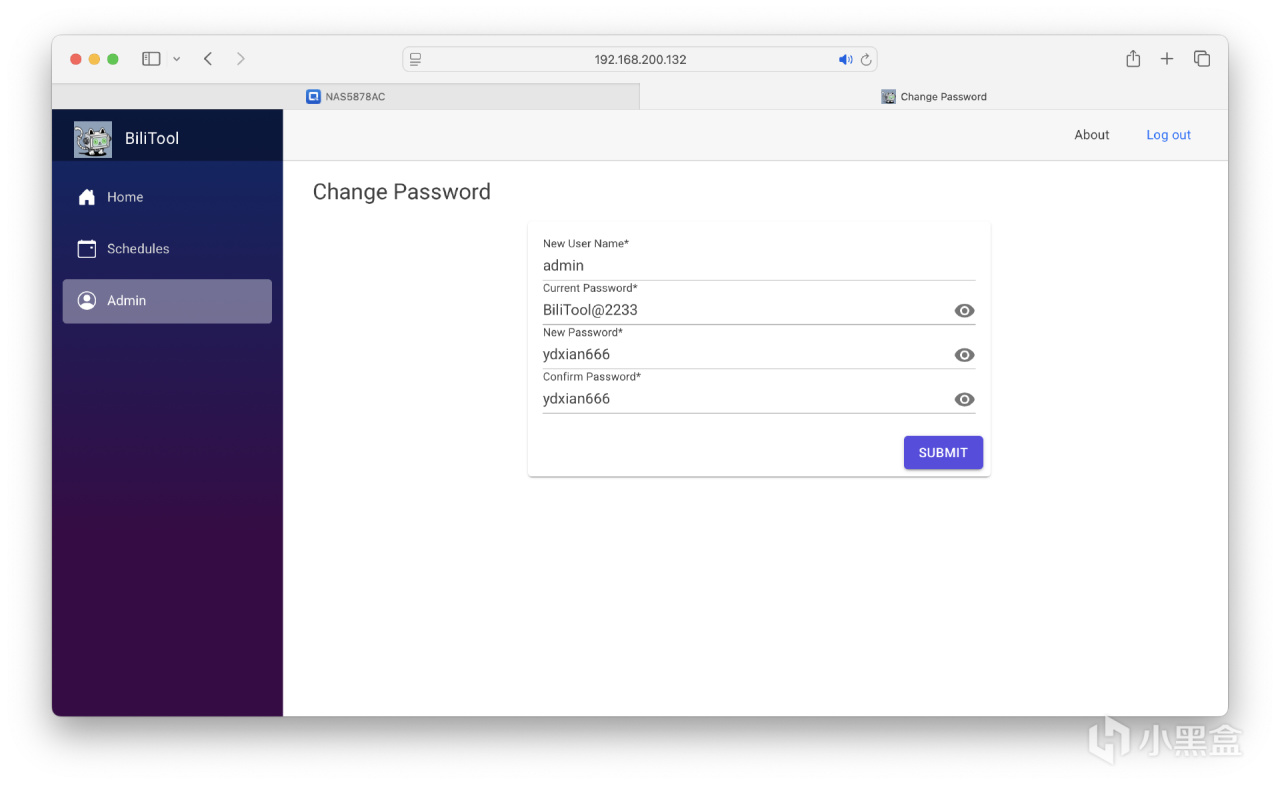
Task: Click the Admin user avatar icon
Action: [x=87, y=300]
